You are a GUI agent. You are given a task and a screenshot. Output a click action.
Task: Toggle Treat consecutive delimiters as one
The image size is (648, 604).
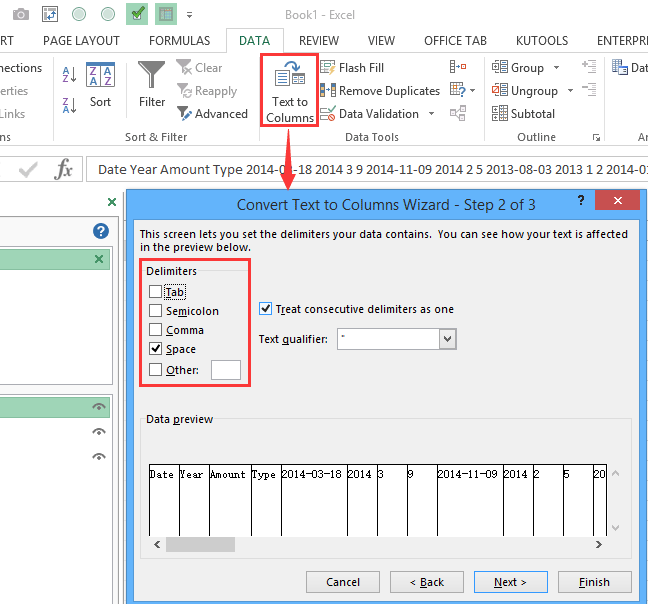266,309
